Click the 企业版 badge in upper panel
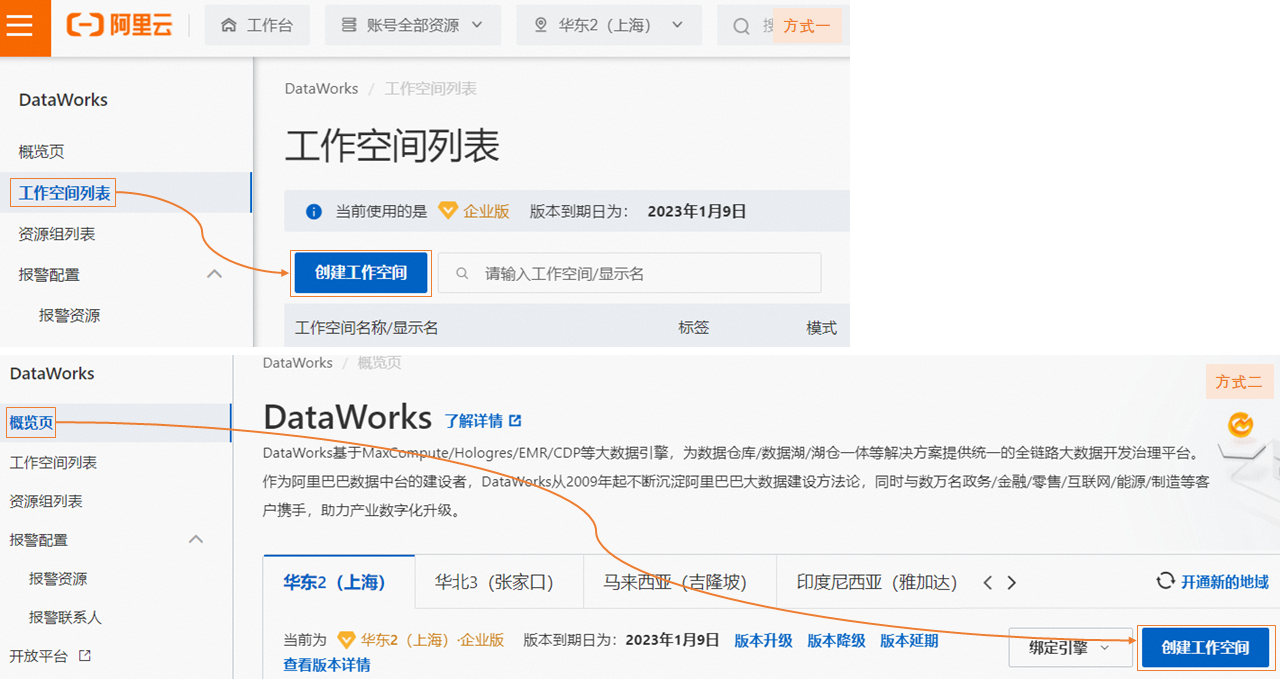Image resolution: width=1280 pixels, height=679 pixels. pyautogui.click(x=475, y=211)
